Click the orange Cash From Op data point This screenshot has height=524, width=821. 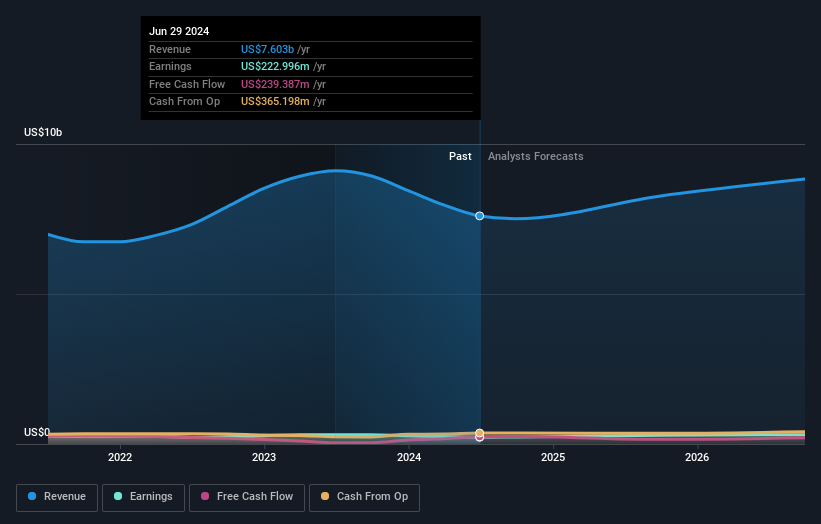click(480, 433)
